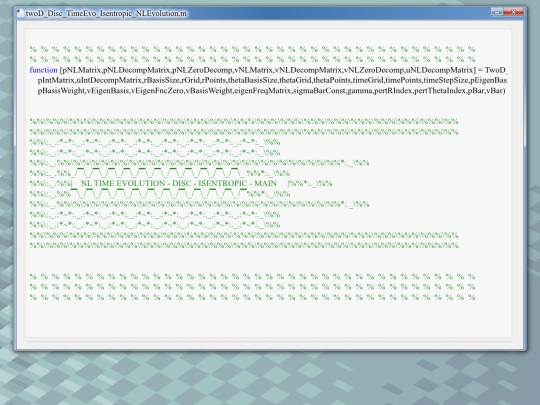Viewport: 540px width, 405px height.
Task: Click 'vNLZeroDecomp' output argument
Action: 374,70
